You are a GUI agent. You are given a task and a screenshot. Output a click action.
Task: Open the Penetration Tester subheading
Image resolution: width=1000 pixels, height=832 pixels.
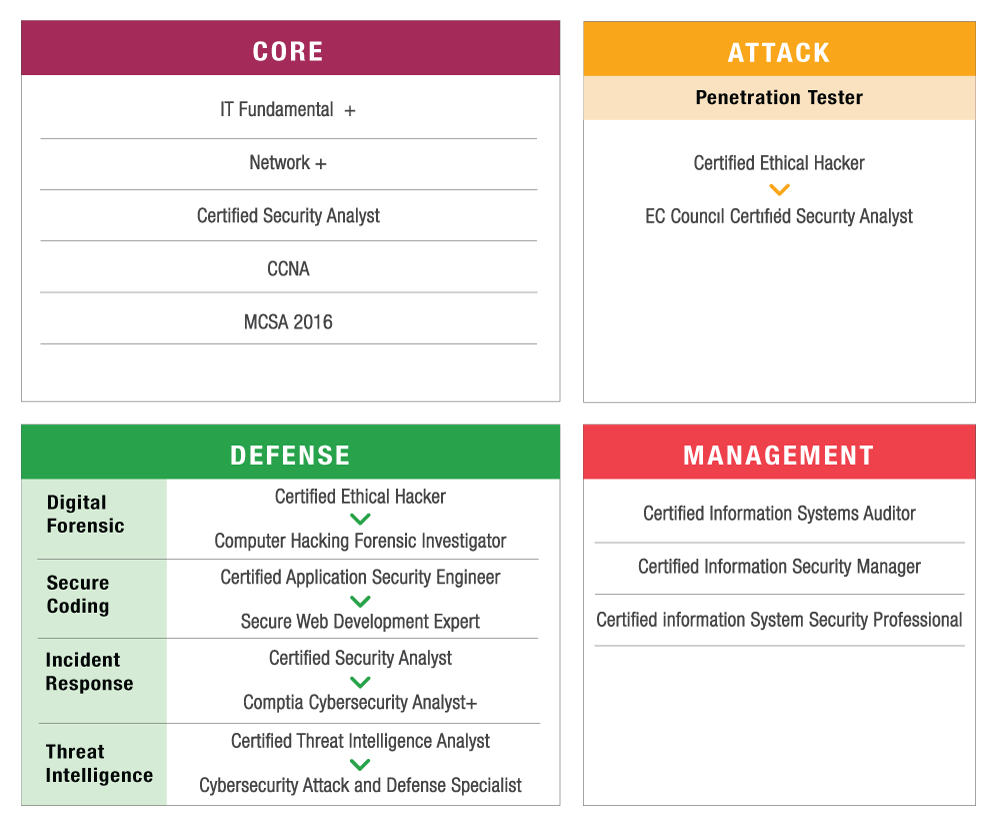tap(779, 98)
